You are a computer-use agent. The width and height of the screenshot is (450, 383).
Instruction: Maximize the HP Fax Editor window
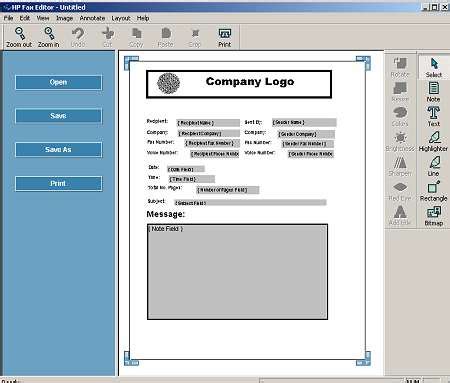[435, 7]
